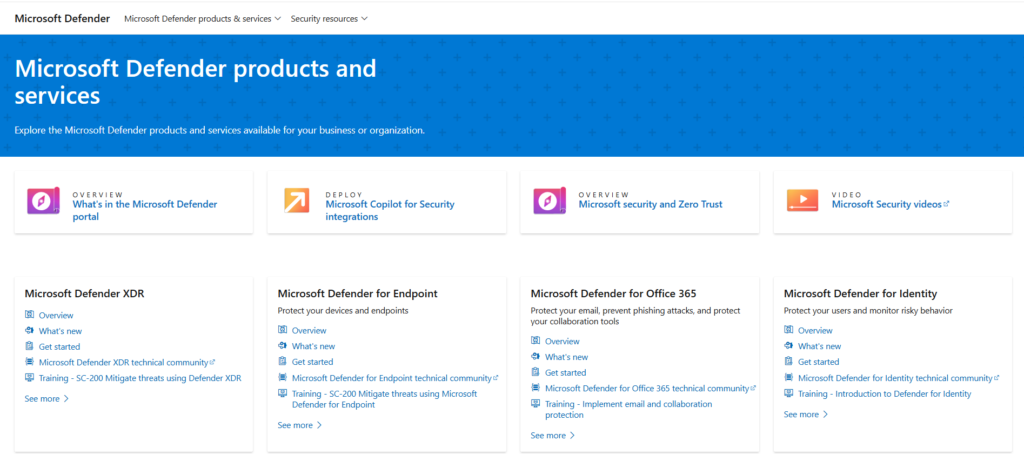
Task: Click the orange video play icon
Action: [802, 201]
